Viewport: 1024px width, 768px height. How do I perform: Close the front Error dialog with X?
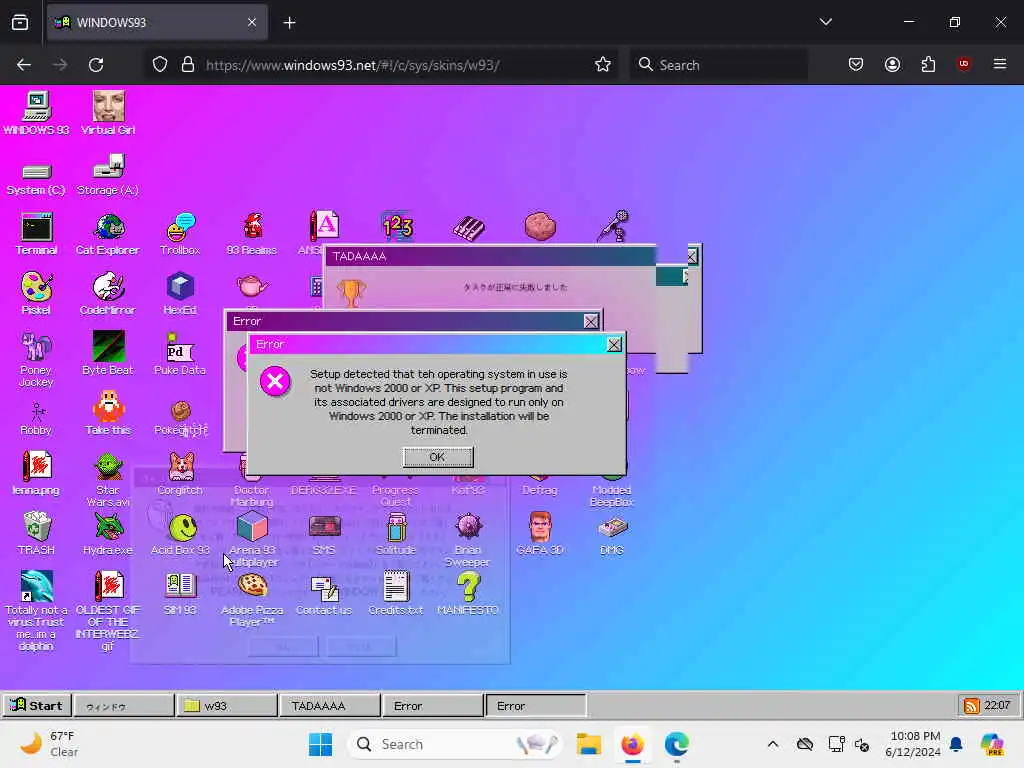pos(614,345)
